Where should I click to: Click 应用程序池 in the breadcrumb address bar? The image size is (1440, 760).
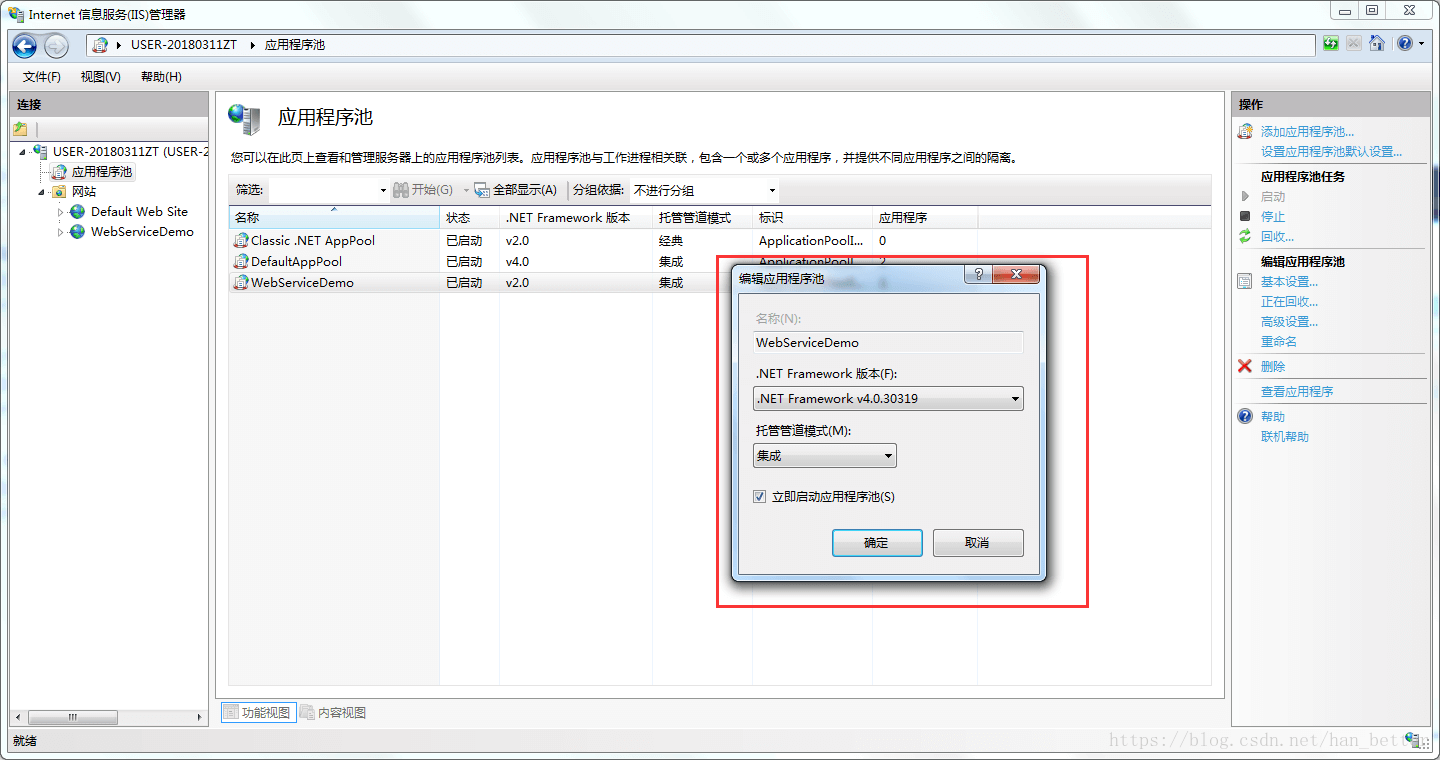(x=294, y=45)
